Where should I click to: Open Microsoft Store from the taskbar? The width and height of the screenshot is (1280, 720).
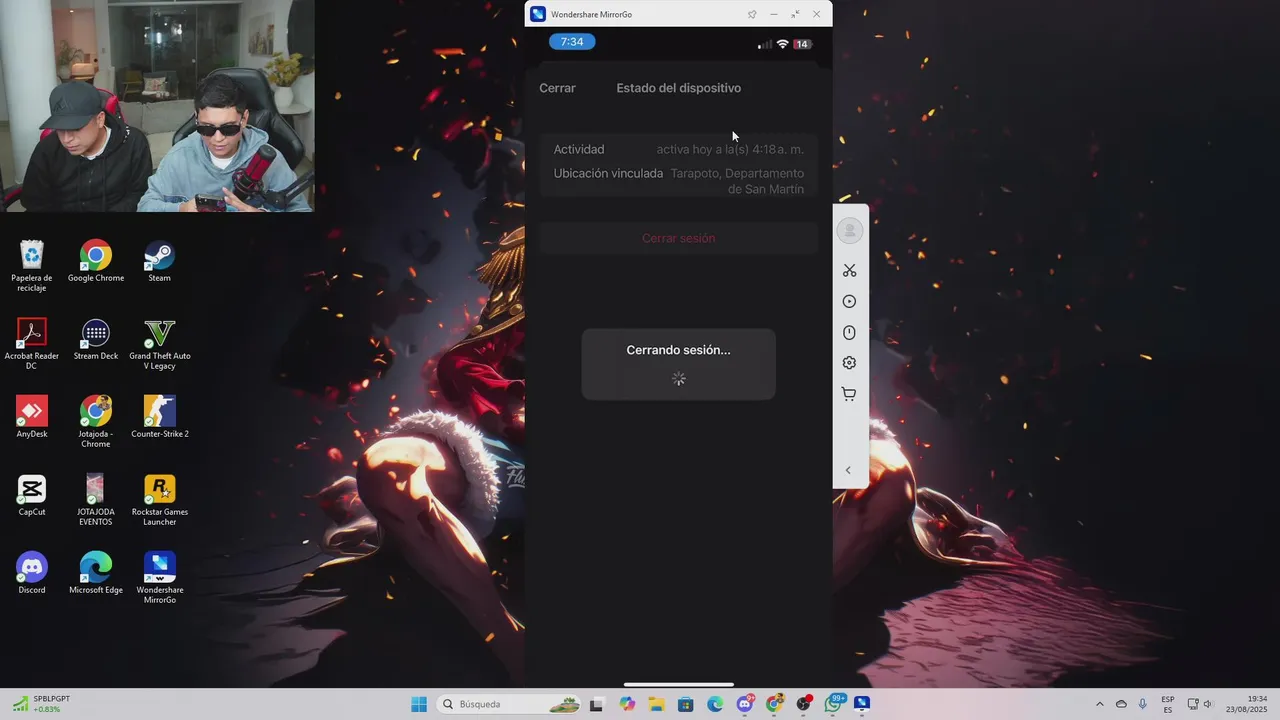pos(686,704)
